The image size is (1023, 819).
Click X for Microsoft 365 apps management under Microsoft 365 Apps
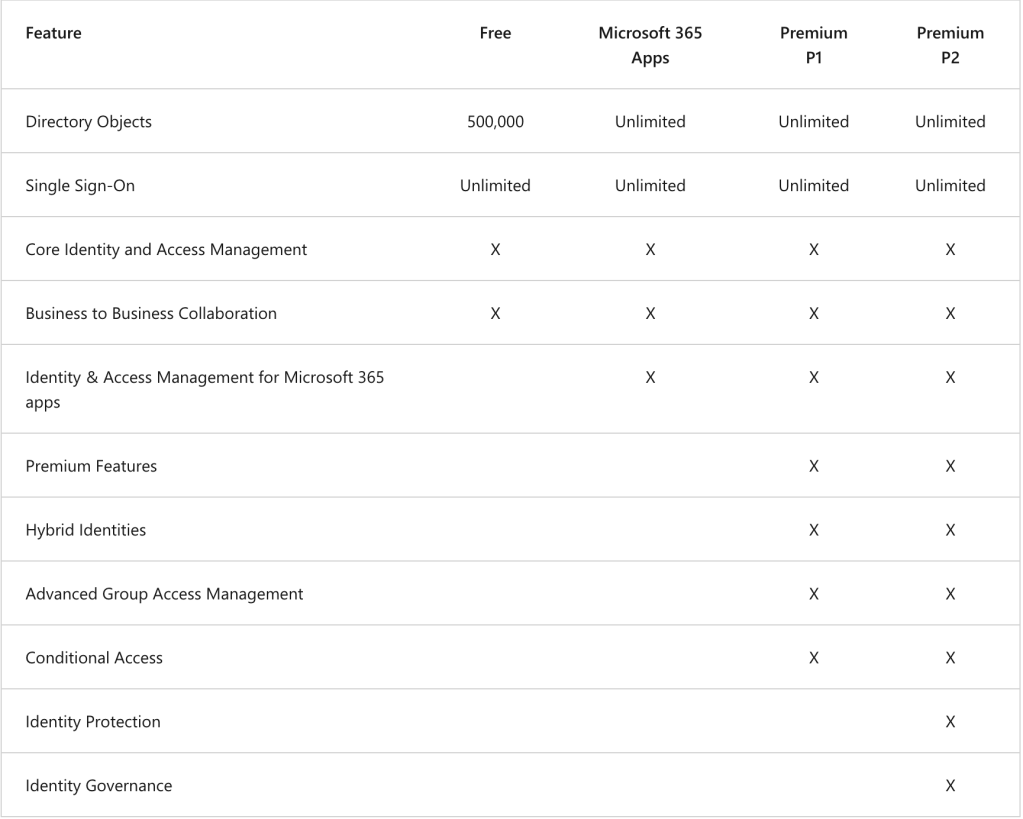(650, 378)
